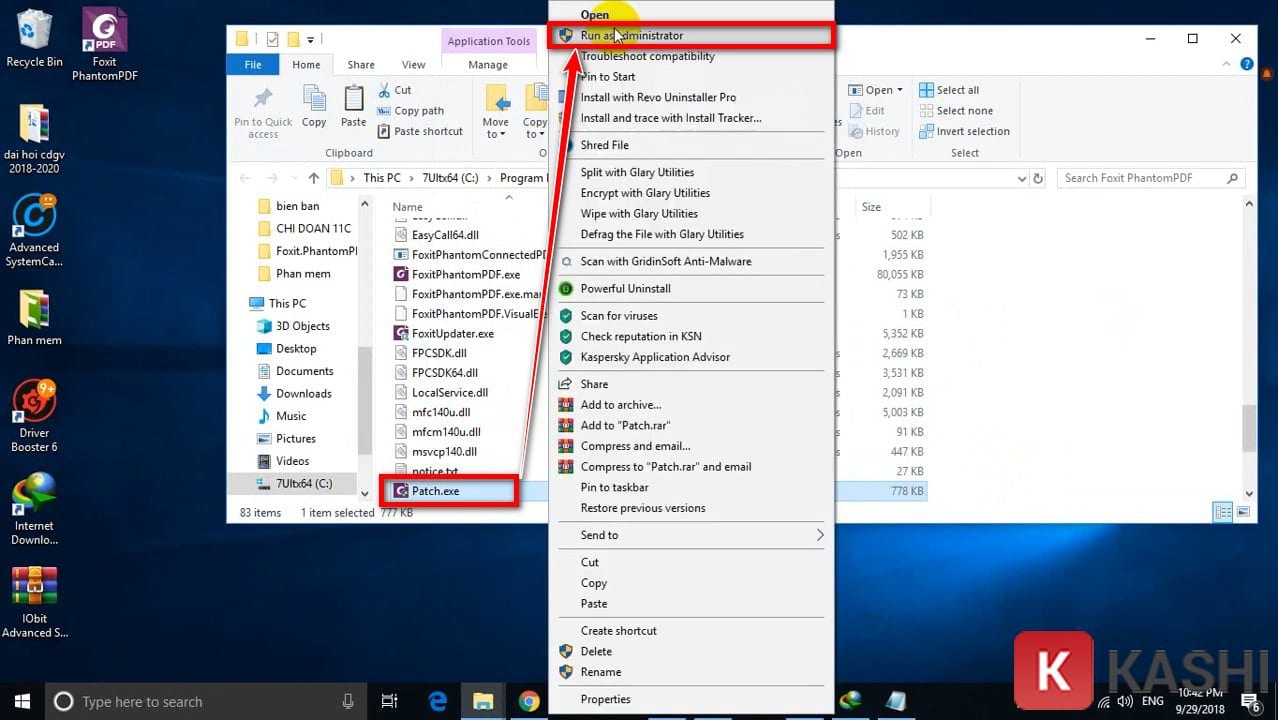Launch Google Chrome from the taskbar
The image size is (1278, 720).
coord(530,701)
